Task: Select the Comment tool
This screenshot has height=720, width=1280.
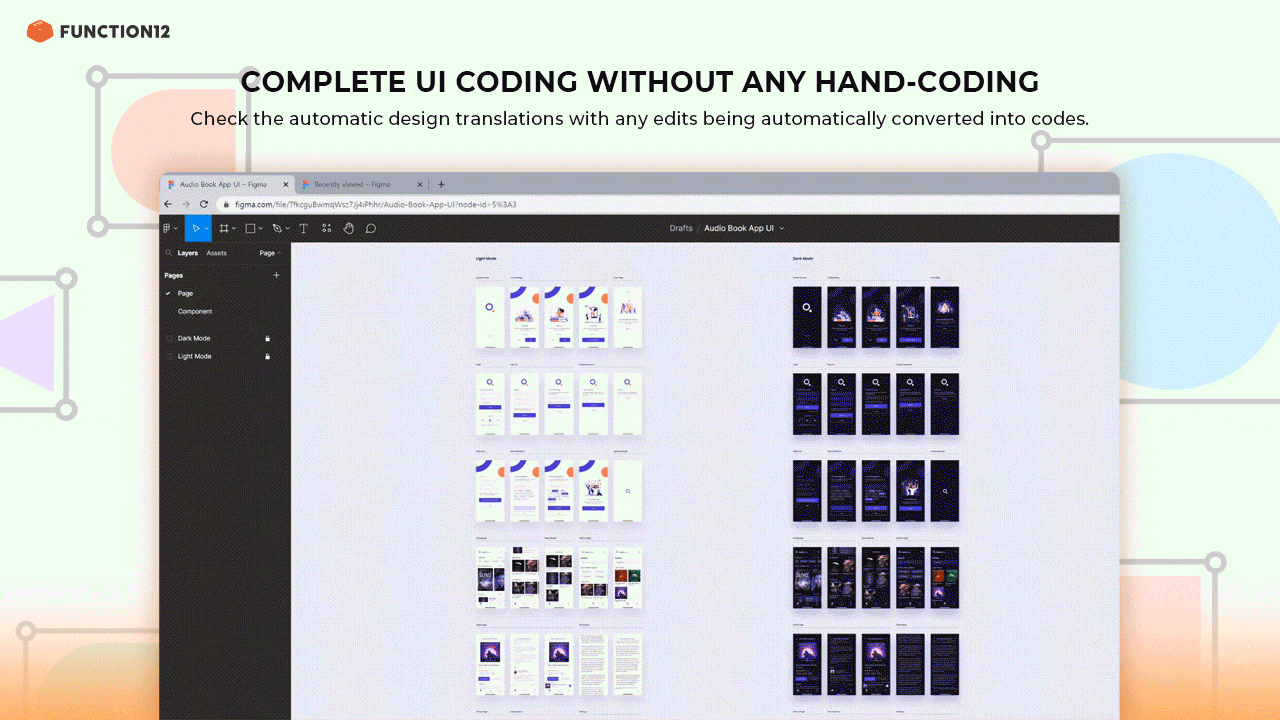Action: [x=370, y=228]
